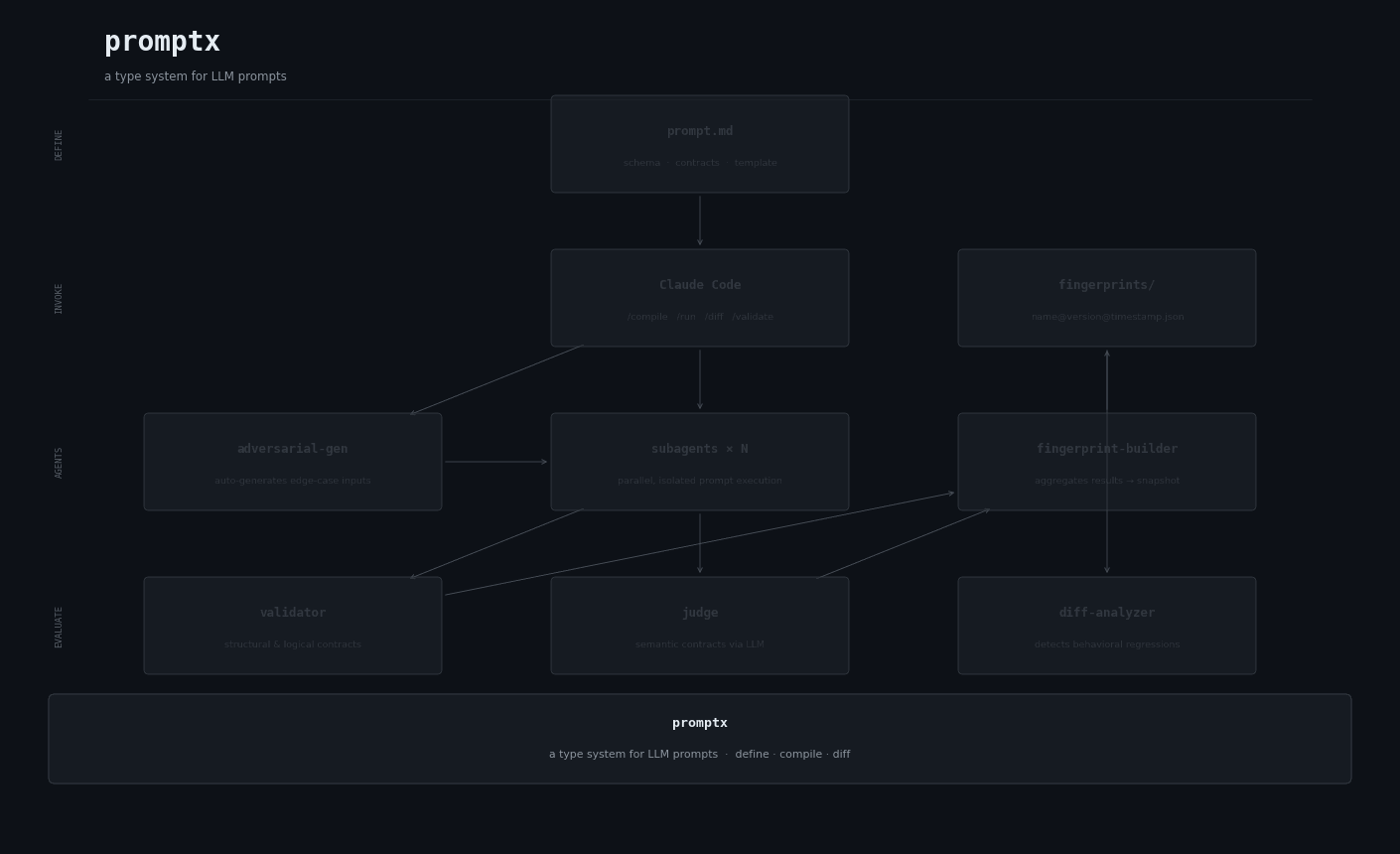Image resolution: width=1400 pixels, height=854 pixels.
Task: Select the validator node
Action: click(x=293, y=626)
